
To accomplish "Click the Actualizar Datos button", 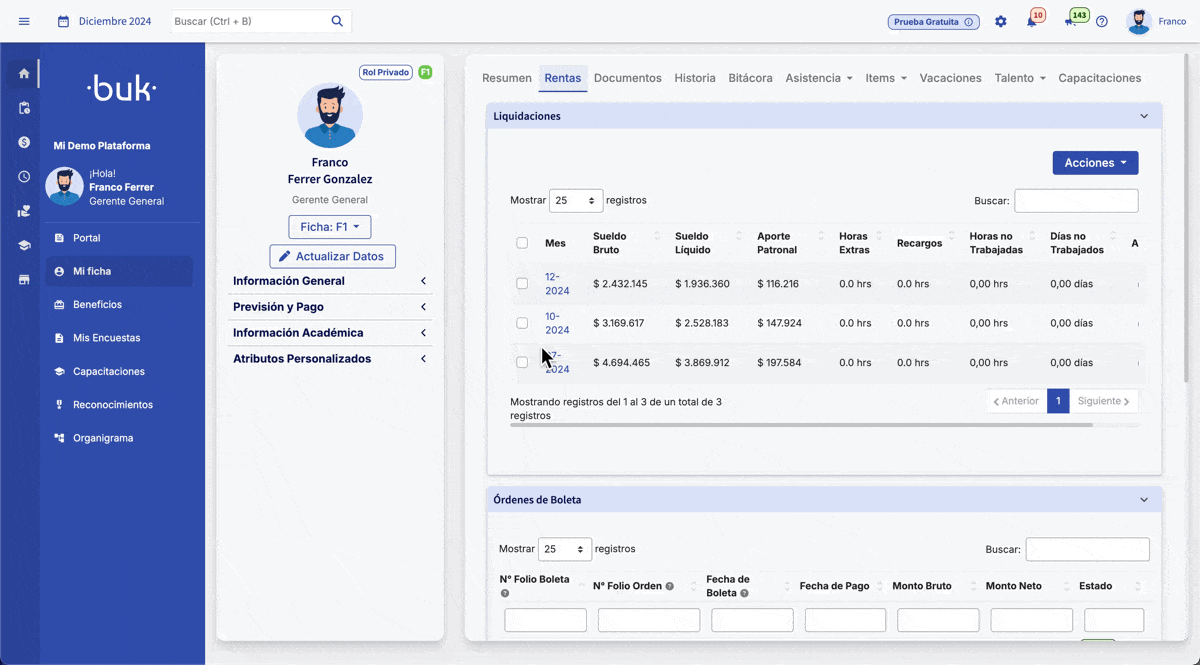I will [333, 256].
